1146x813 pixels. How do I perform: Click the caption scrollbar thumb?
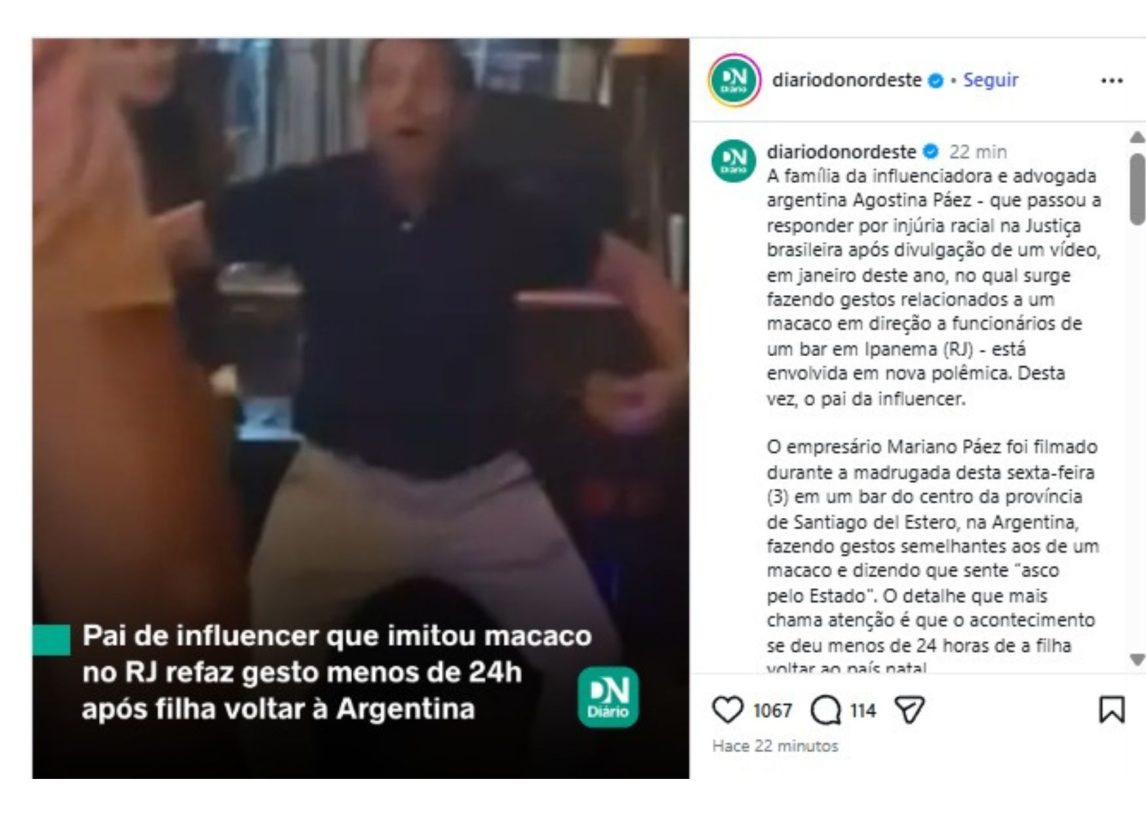(x=1136, y=189)
